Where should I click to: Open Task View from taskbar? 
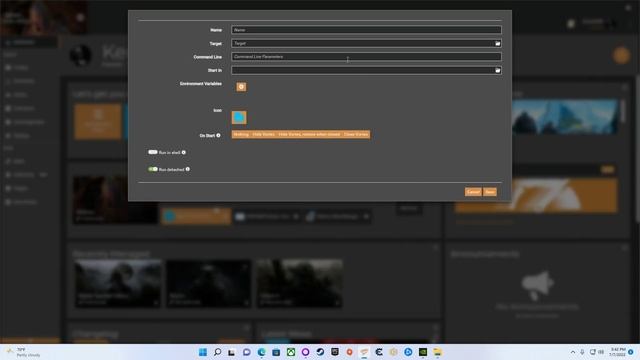232,352
